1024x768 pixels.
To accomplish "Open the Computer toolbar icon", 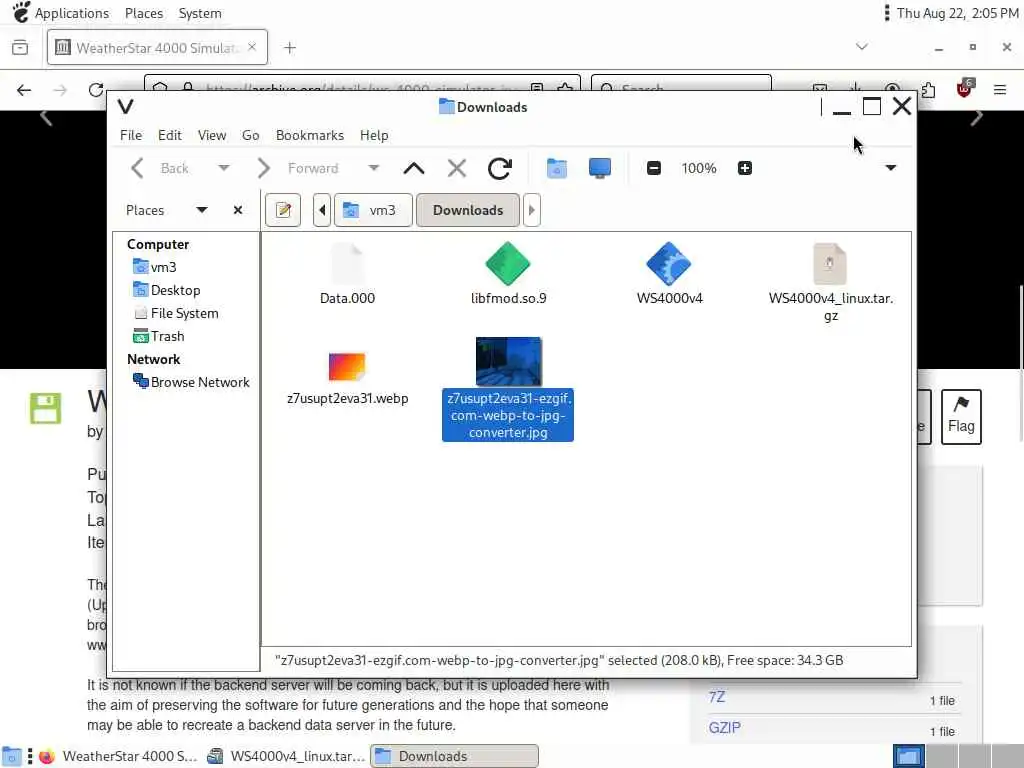I will click(600, 168).
